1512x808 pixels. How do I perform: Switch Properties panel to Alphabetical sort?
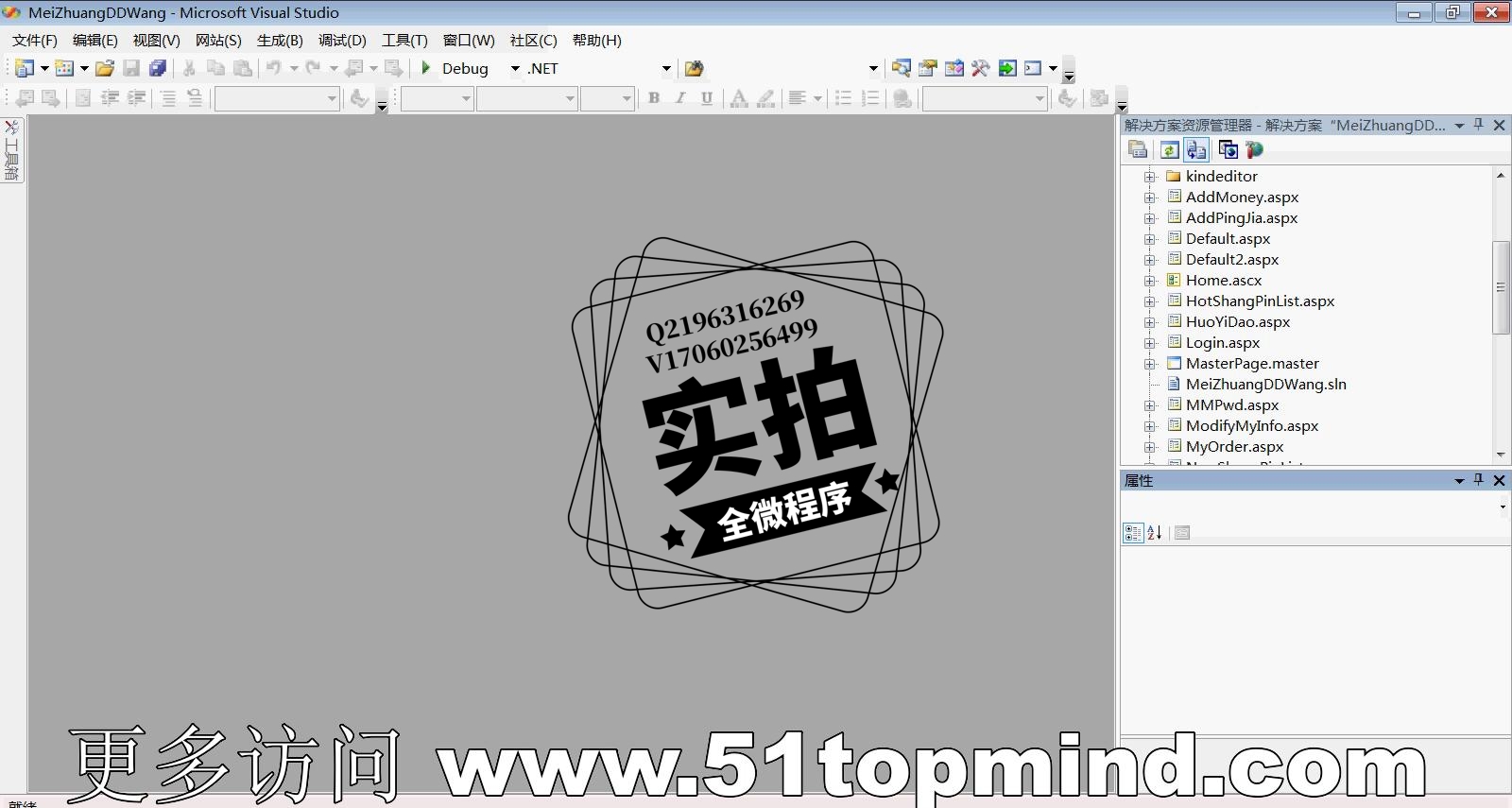click(x=1155, y=533)
